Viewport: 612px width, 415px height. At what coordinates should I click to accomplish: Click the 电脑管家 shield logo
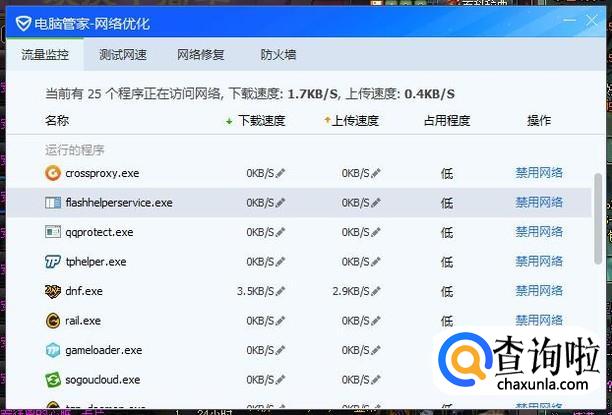pos(23,24)
